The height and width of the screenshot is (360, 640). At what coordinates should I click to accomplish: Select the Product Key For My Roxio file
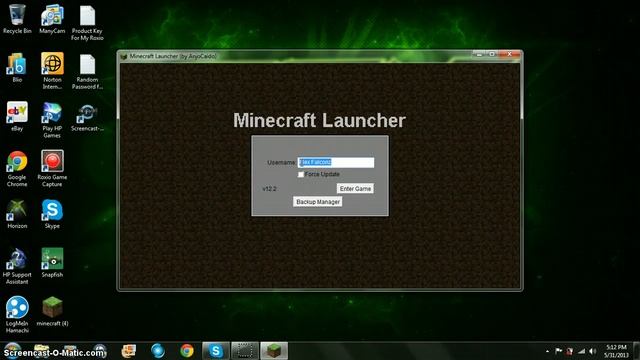[87, 23]
